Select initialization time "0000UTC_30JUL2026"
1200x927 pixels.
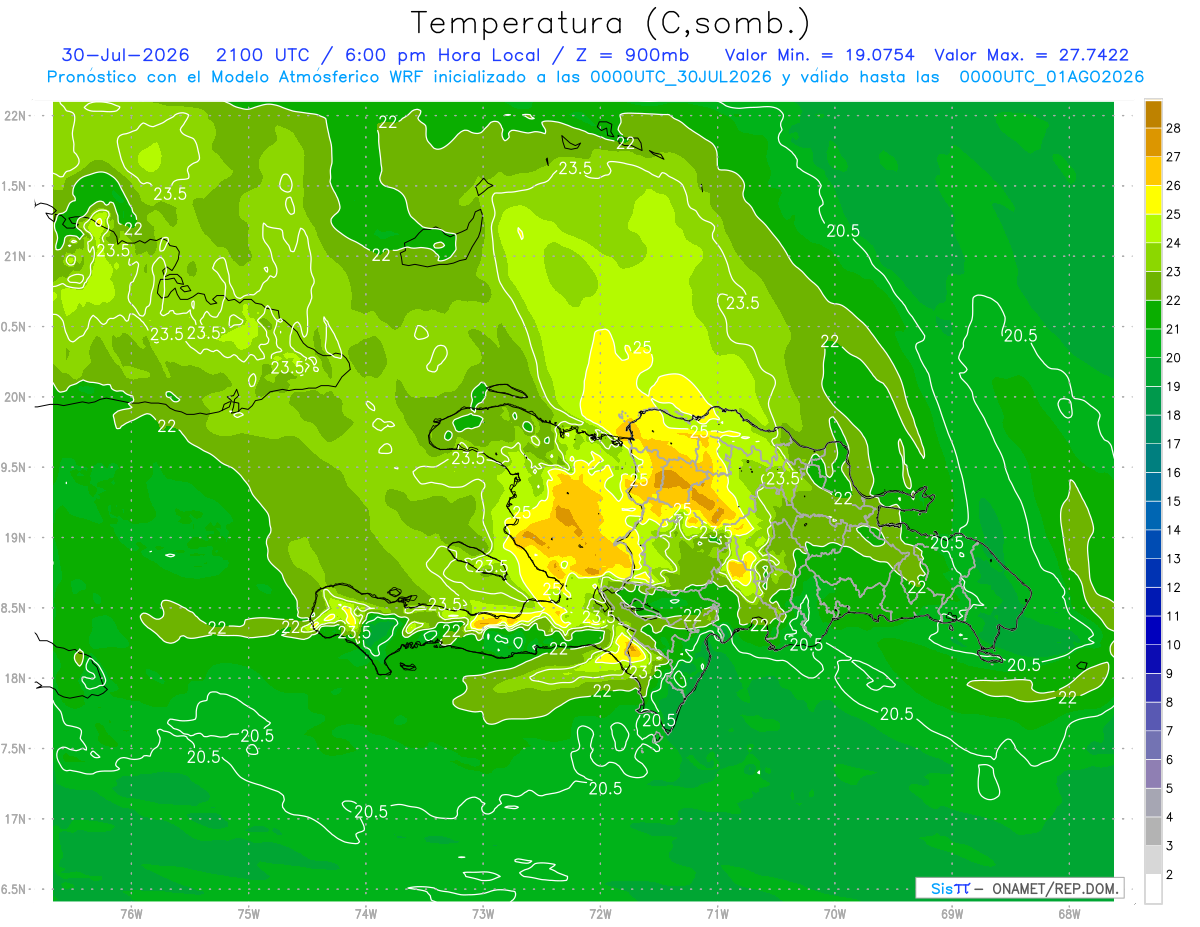tap(681, 77)
